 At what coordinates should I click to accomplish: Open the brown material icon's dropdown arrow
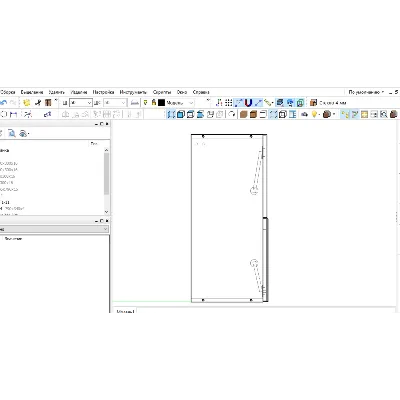[x=334, y=115]
